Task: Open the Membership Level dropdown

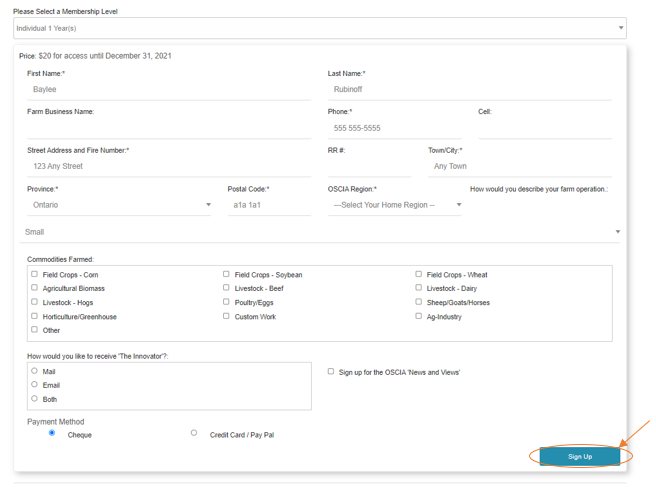Action: [320, 28]
